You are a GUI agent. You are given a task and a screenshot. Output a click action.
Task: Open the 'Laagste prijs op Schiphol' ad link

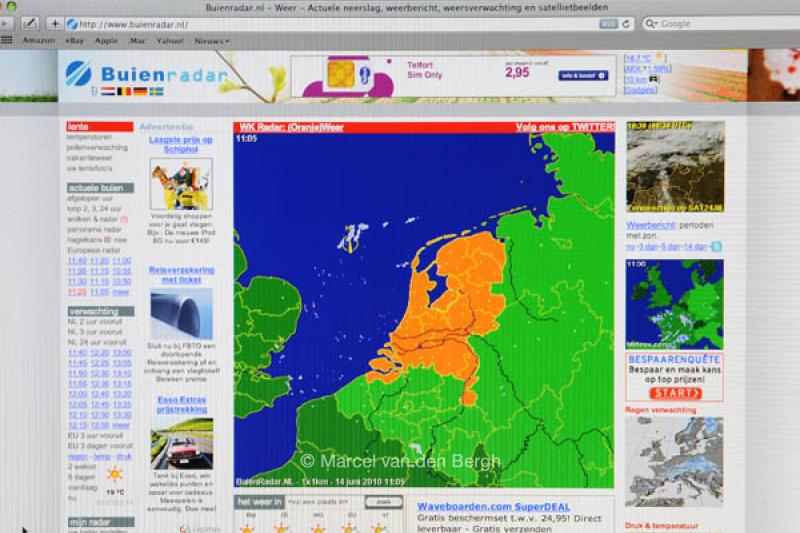[181, 144]
